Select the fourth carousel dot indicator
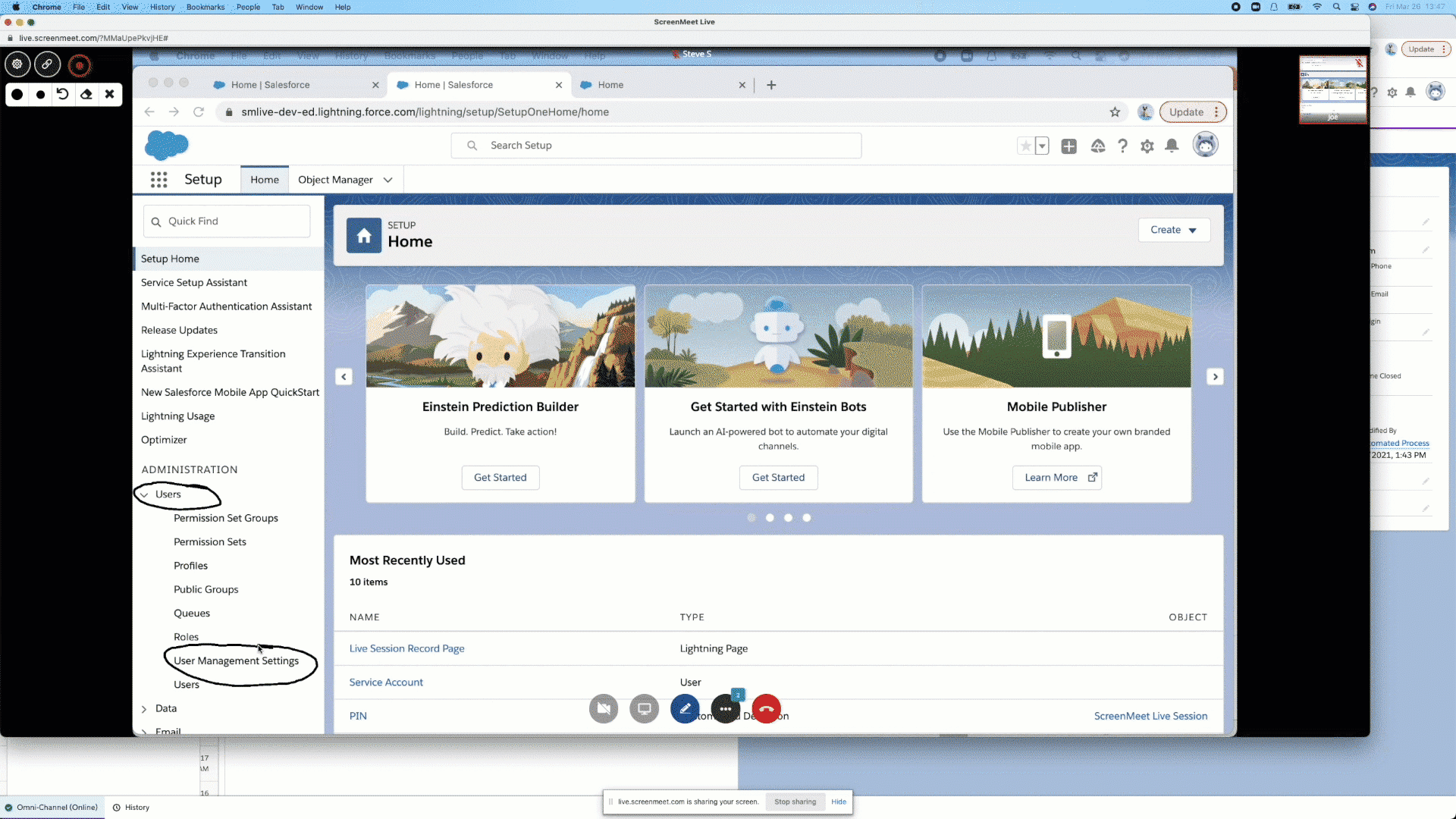This screenshot has height=819, width=1456. pos(807,518)
